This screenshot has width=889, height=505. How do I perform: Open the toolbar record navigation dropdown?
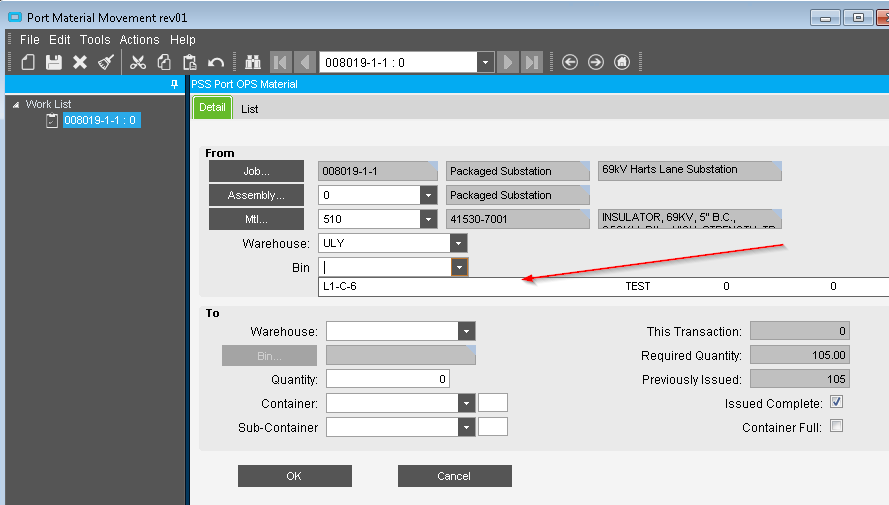[485, 62]
